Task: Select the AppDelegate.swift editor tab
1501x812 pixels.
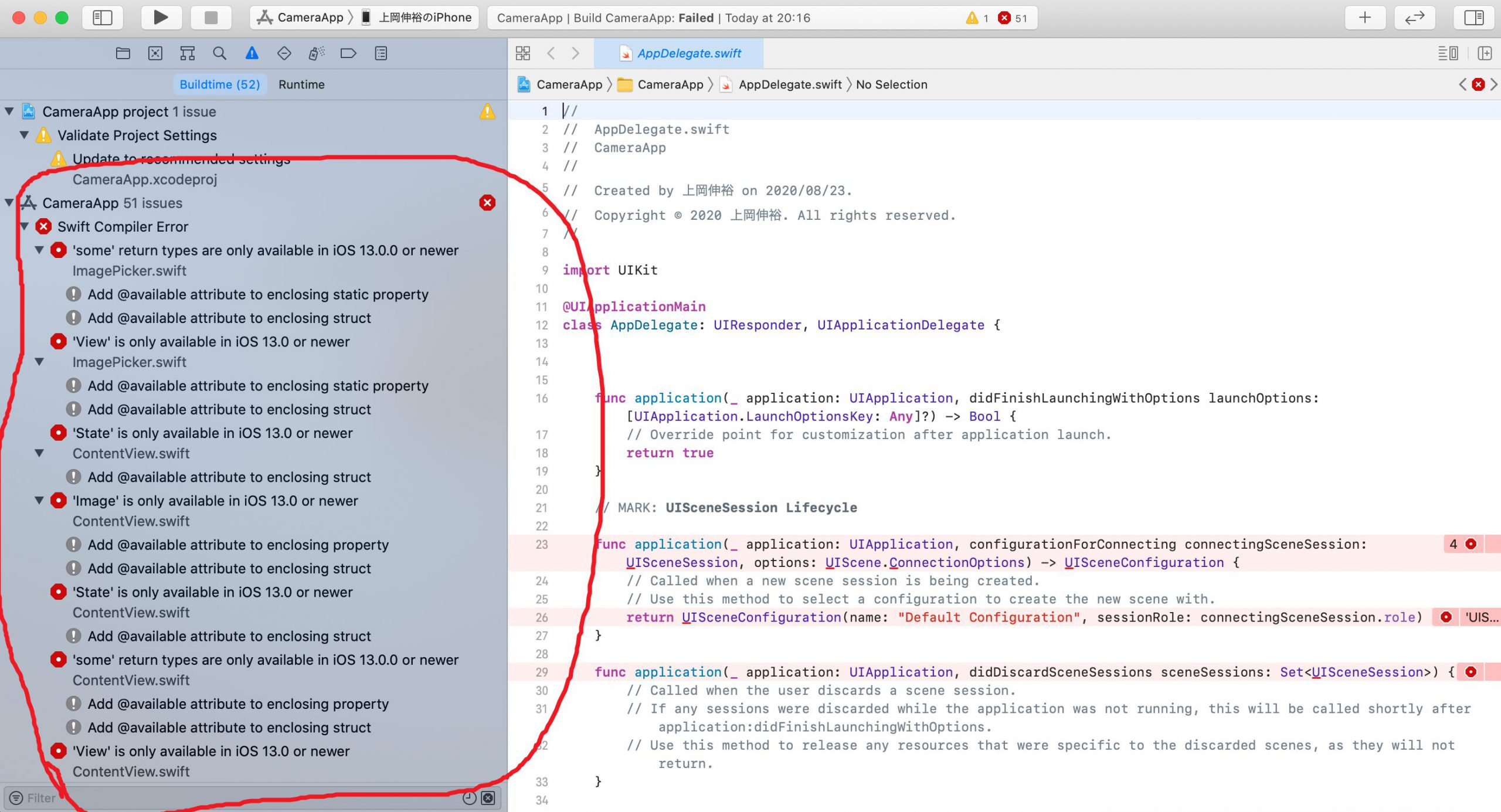Action: [x=679, y=53]
